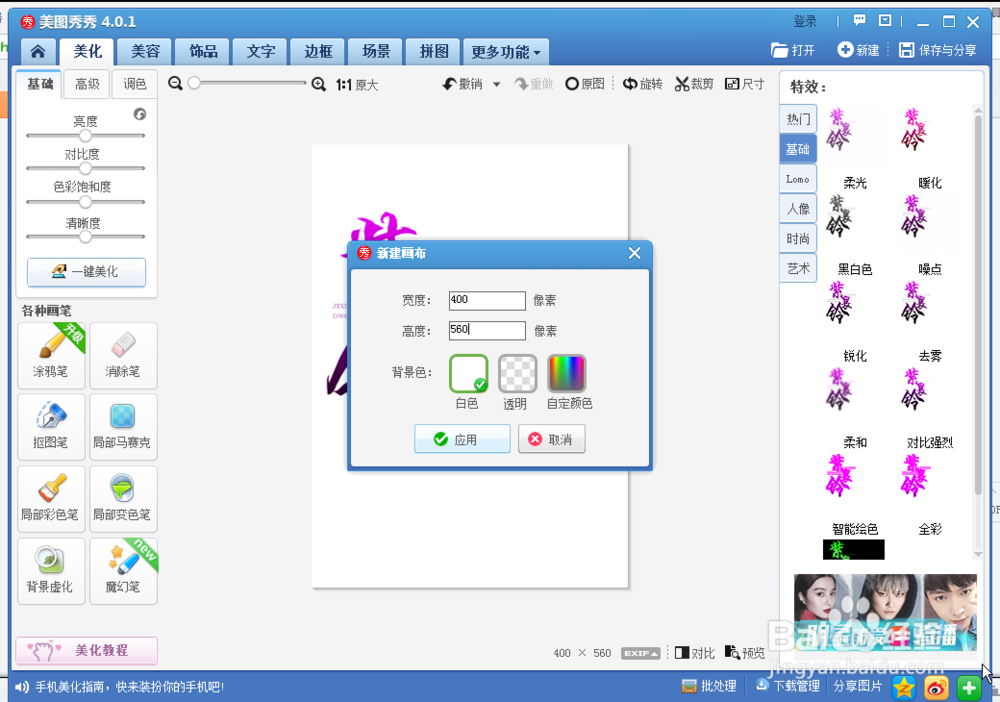Select the 局部变色笔 tool

(x=123, y=499)
